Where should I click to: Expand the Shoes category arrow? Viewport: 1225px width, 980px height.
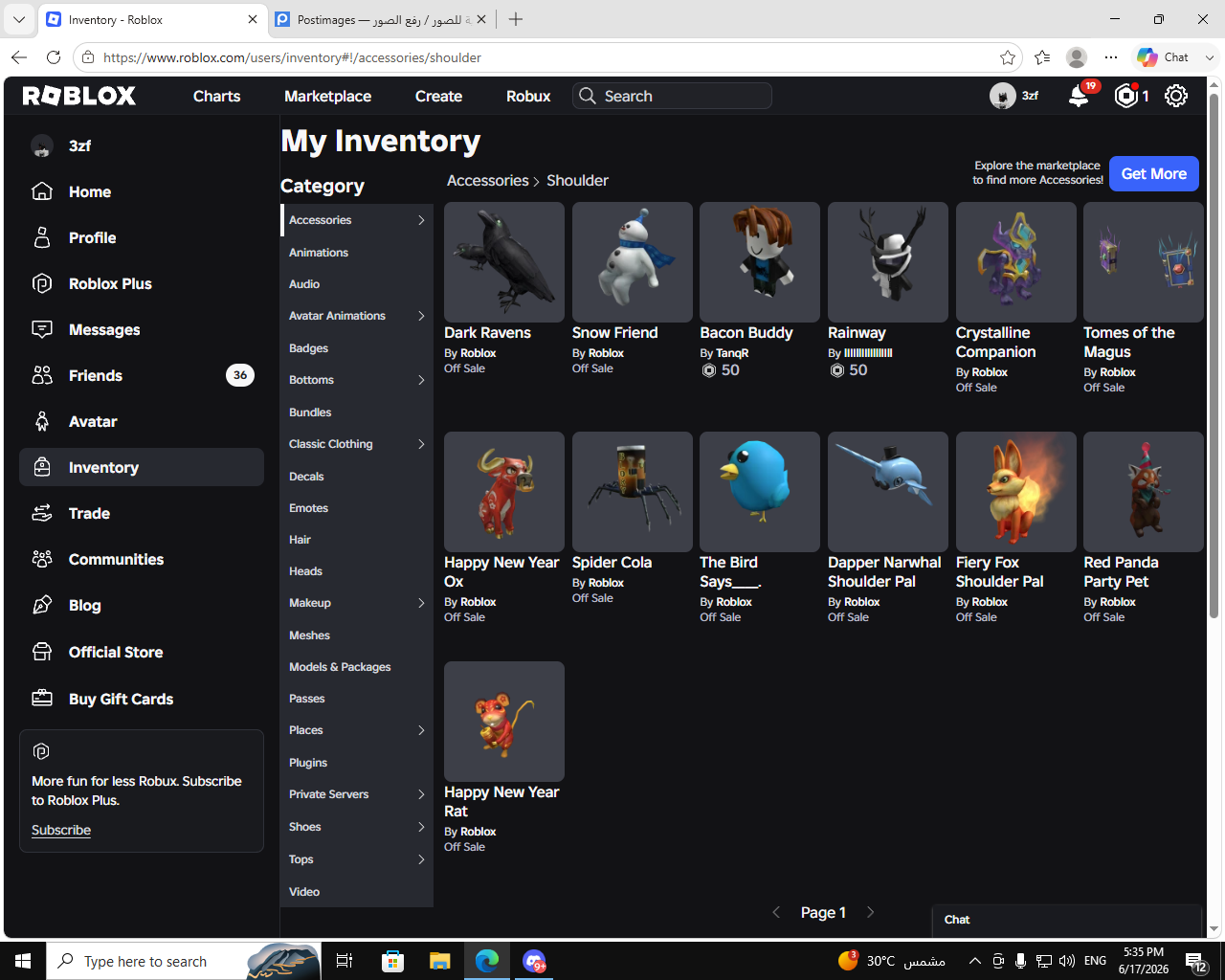coord(421,827)
